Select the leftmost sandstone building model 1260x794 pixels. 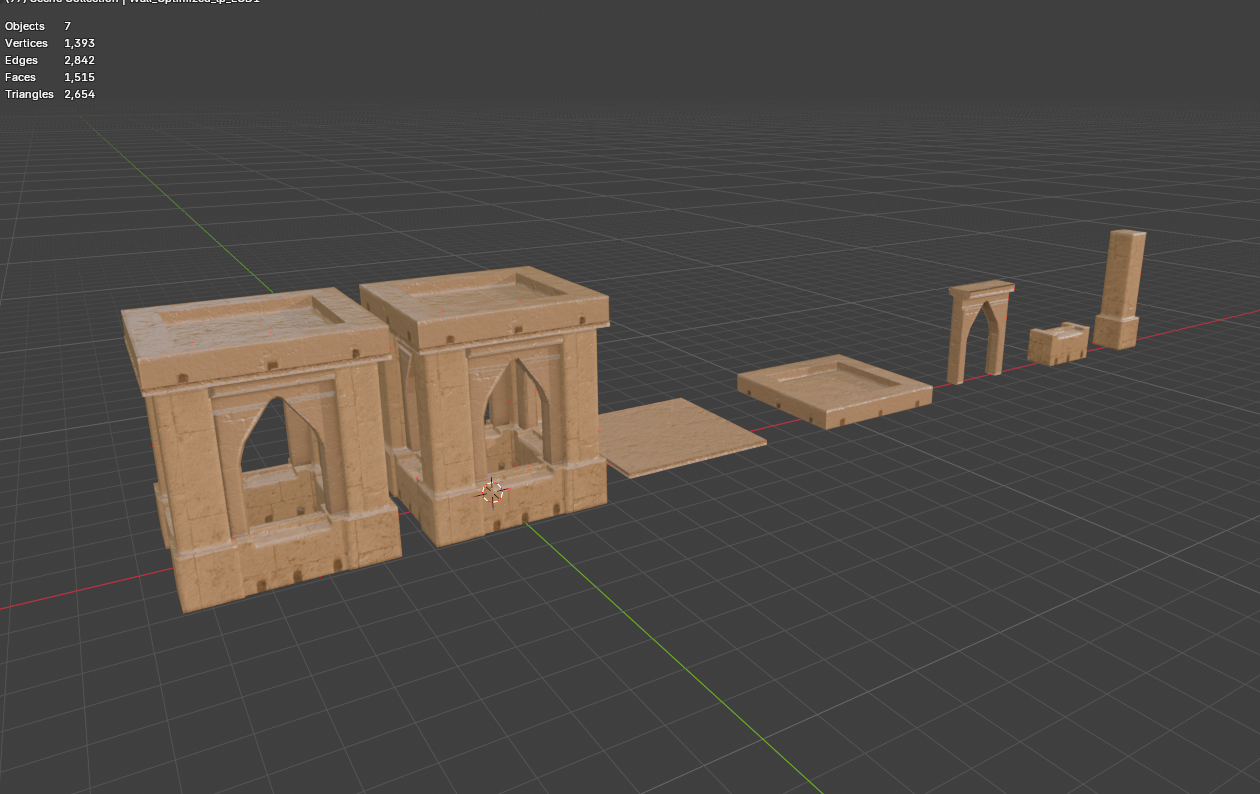(262, 450)
